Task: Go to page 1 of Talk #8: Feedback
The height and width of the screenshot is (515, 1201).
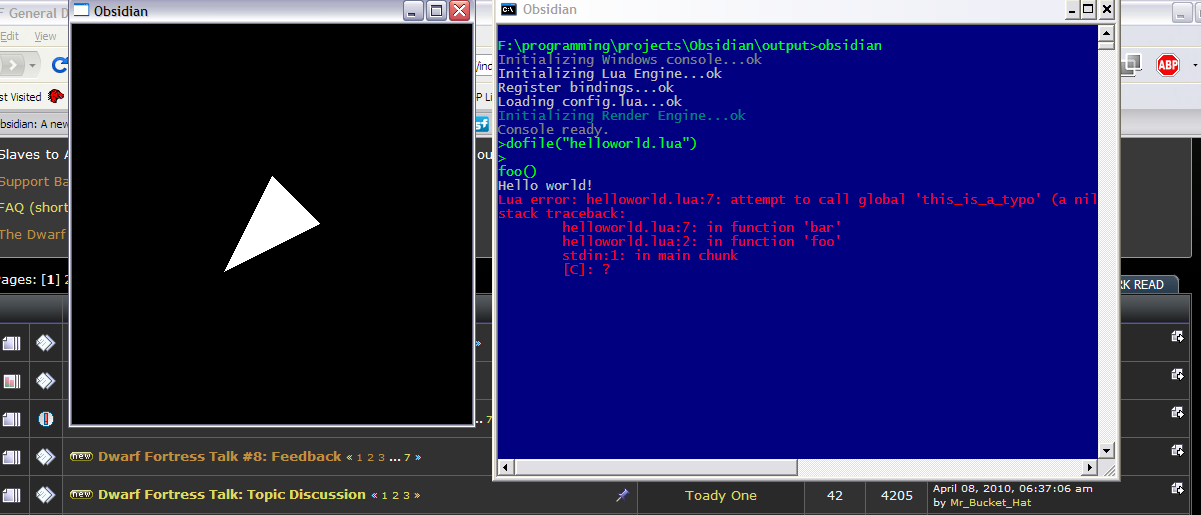Action: (x=358, y=457)
